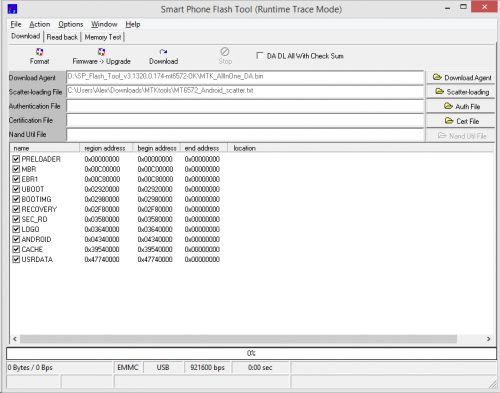The image size is (500, 393).
Task: Click the horizontal scrollbar left arrow
Action: pyautogui.click(x=15, y=339)
